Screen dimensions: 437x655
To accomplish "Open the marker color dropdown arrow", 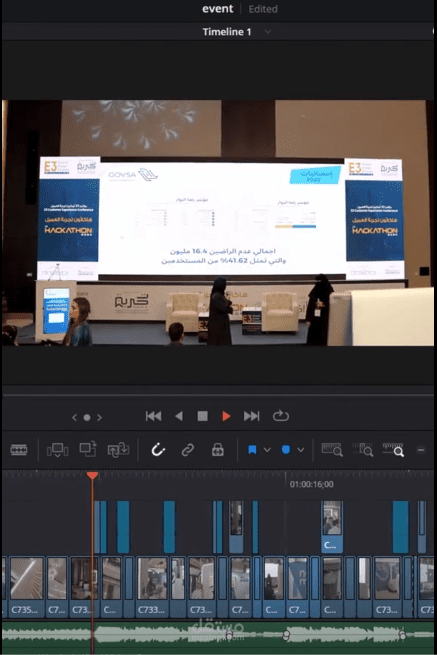I will coord(301,450).
